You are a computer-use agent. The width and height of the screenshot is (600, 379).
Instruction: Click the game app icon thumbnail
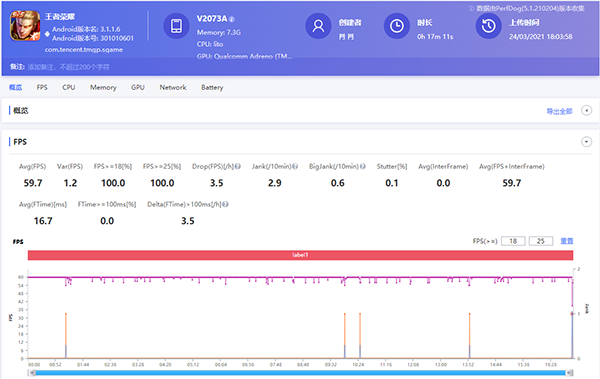(x=25, y=26)
